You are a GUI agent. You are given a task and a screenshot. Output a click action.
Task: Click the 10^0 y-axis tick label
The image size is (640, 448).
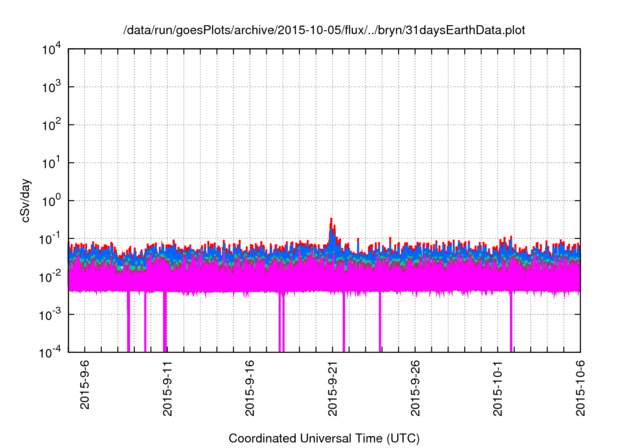52,200
